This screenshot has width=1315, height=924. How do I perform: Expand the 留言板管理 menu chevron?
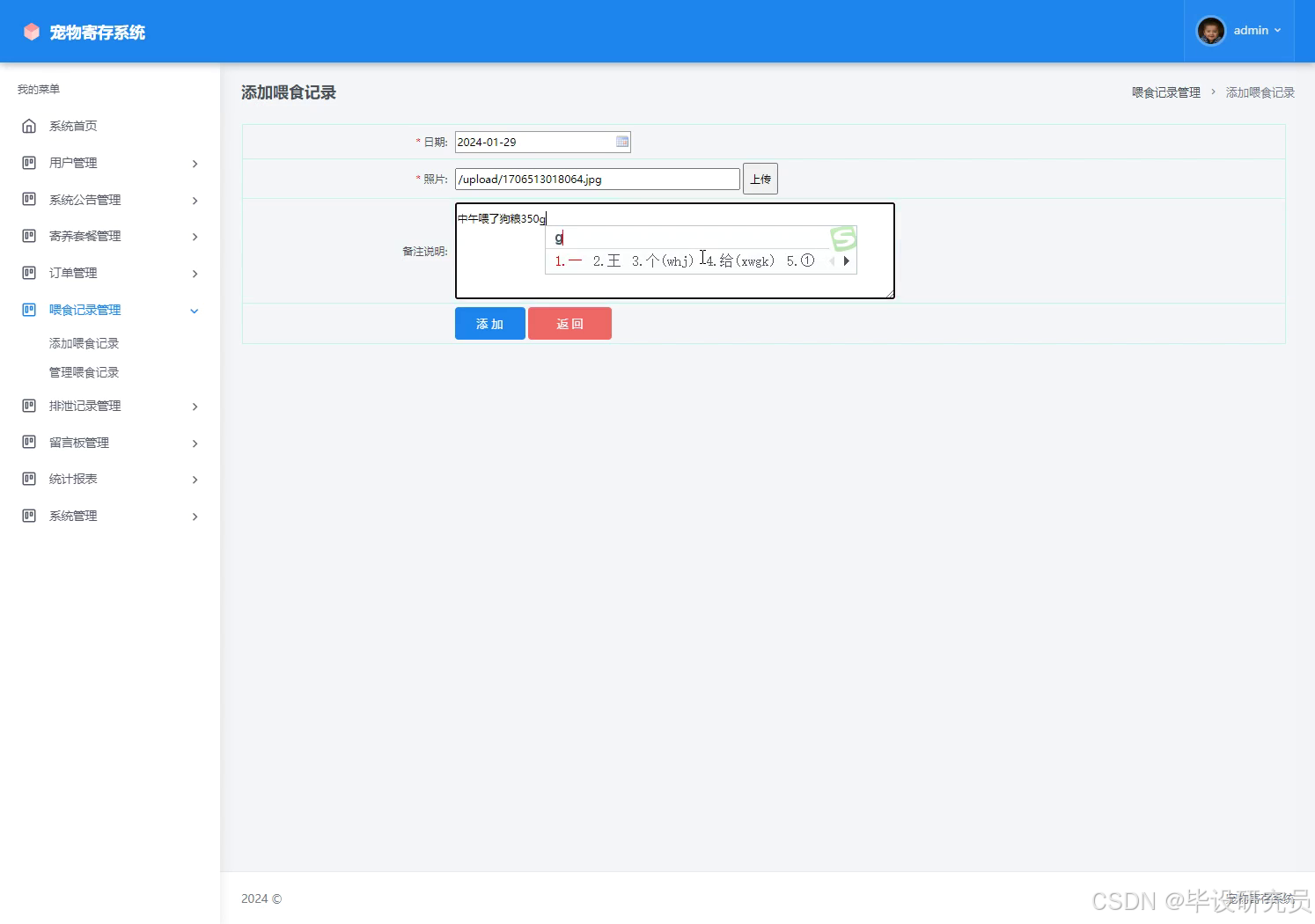[195, 444]
